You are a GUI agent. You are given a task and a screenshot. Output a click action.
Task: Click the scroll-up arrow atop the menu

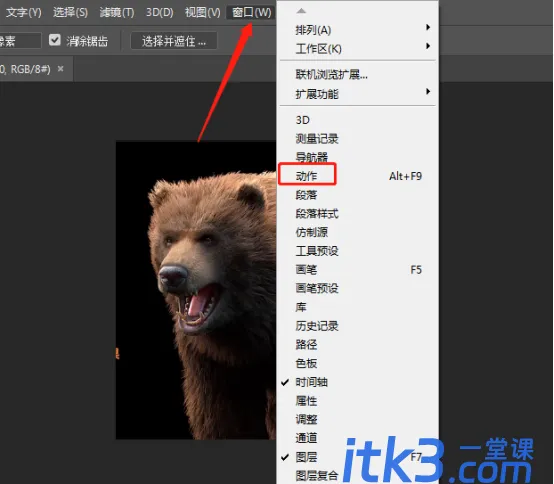point(301,11)
